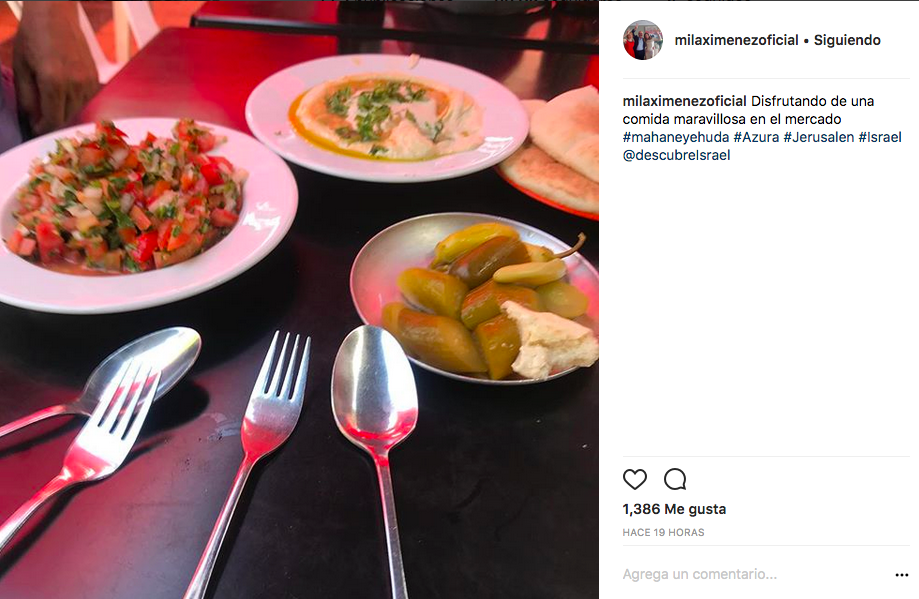Open the #Israel hashtag
The width and height of the screenshot is (919, 599).
pyautogui.click(x=880, y=137)
